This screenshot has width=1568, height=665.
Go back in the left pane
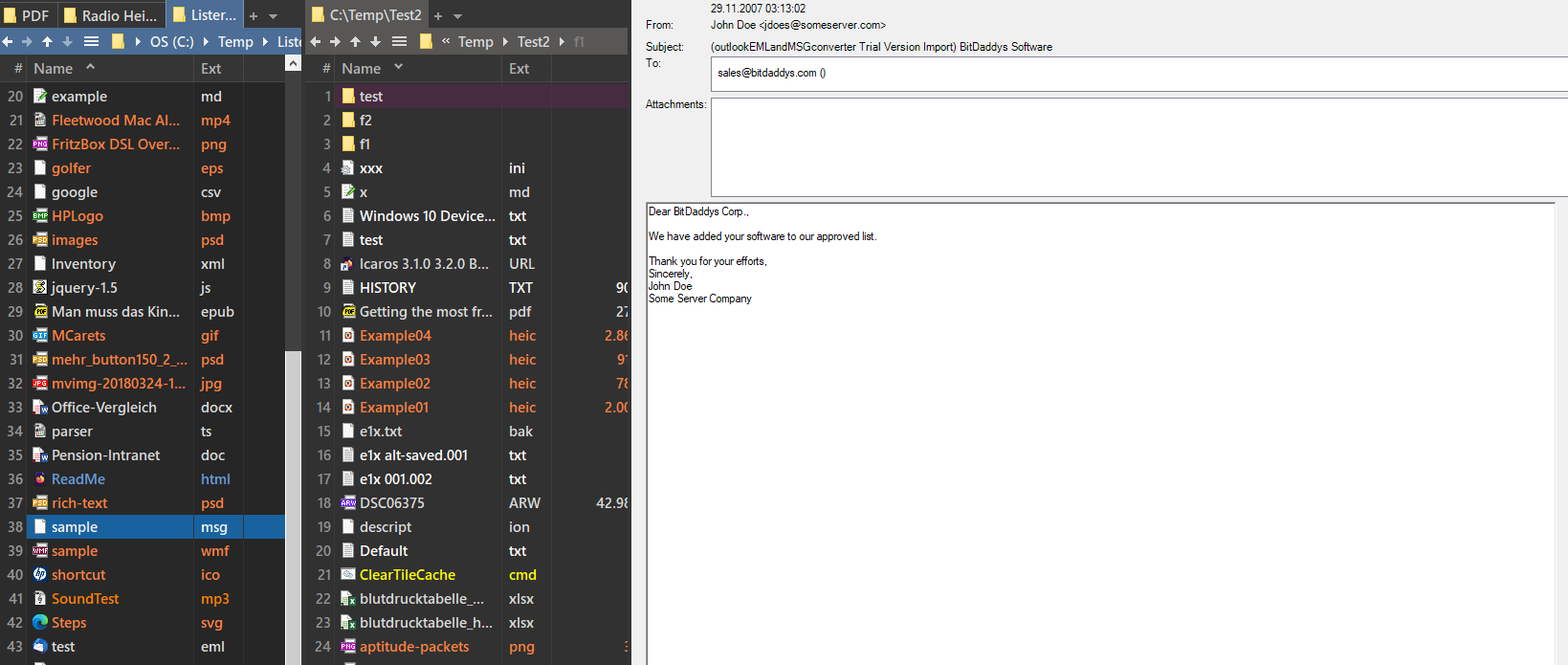(8, 42)
